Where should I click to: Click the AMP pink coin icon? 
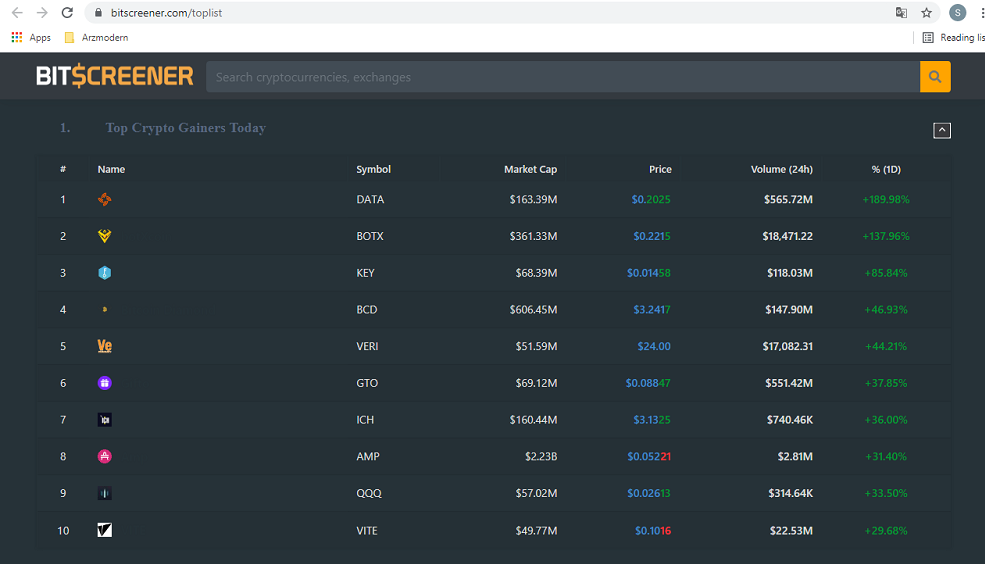point(104,457)
